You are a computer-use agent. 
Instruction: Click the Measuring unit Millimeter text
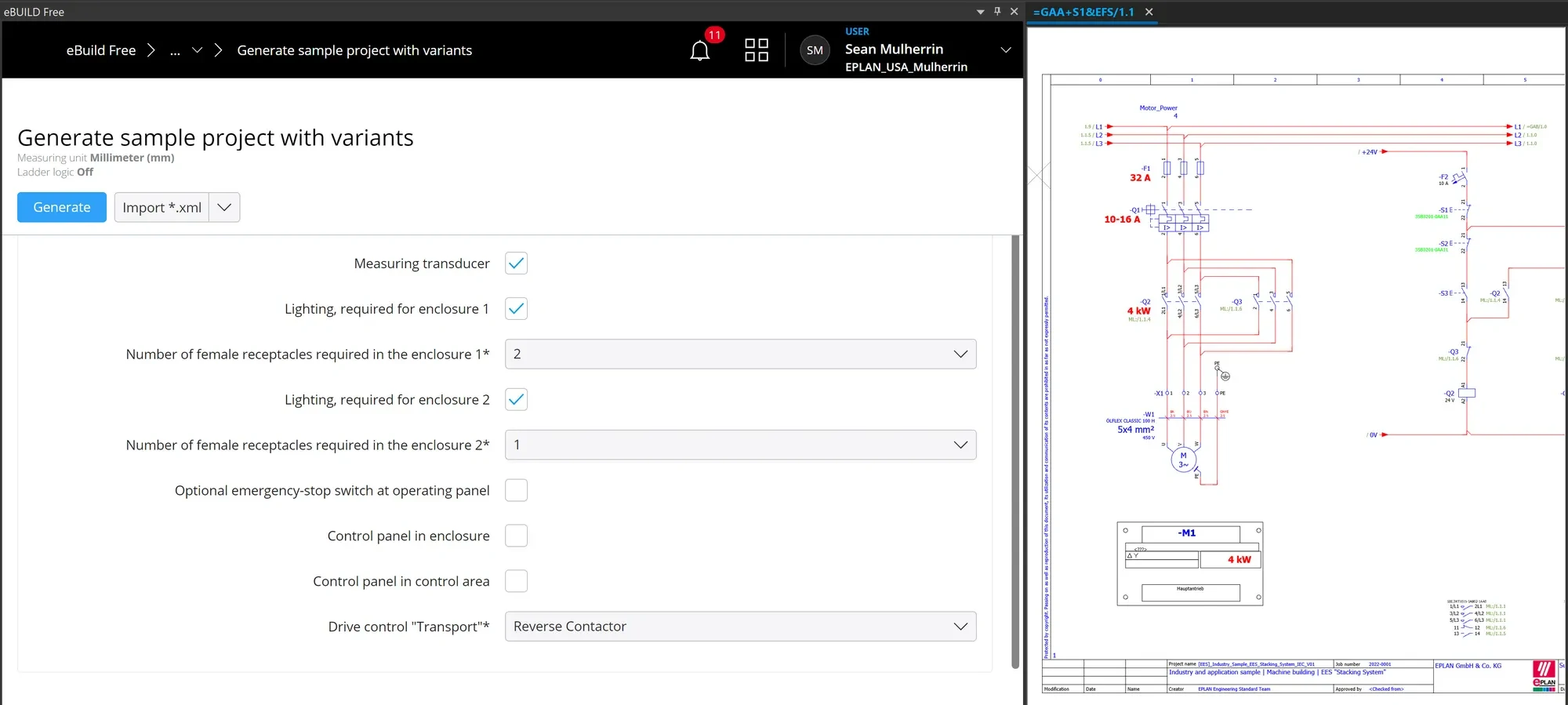pos(96,158)
